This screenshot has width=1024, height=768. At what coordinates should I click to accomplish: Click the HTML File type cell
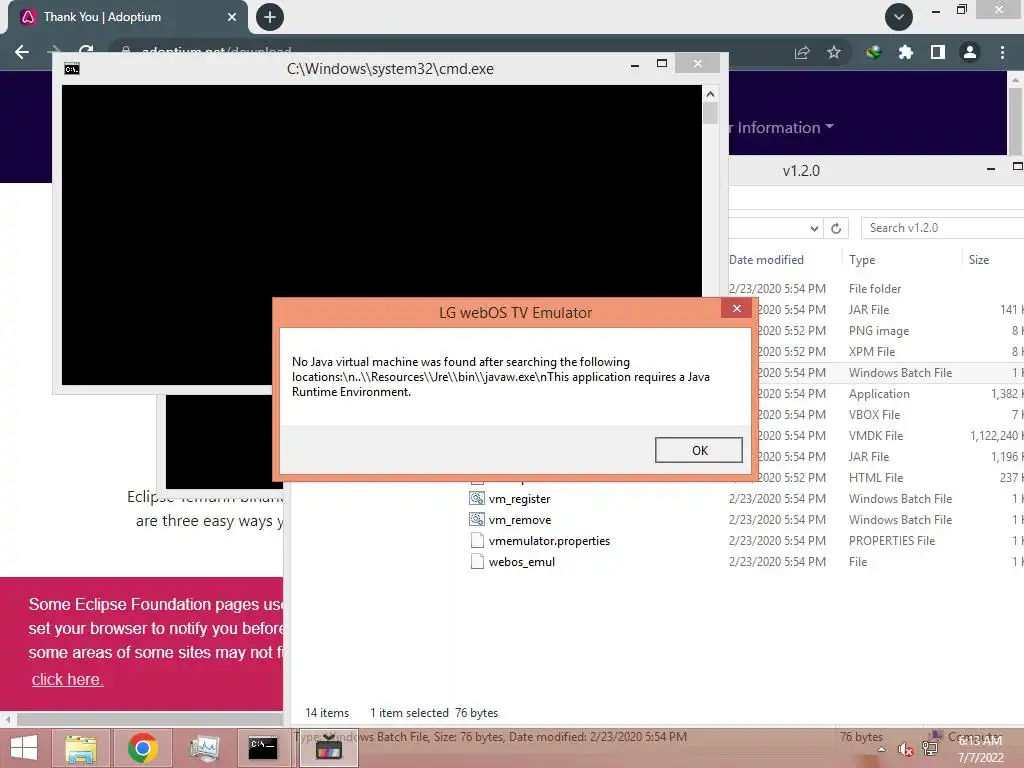click(x=876, y=477)
